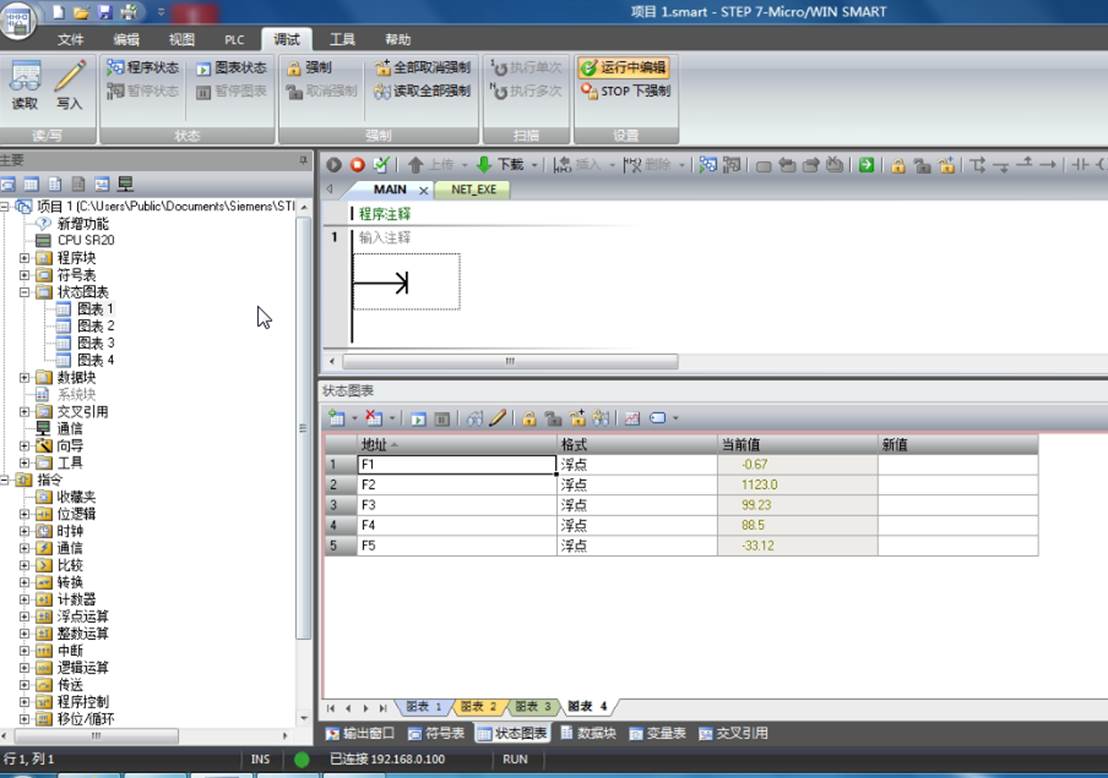Click the green Run PLC icon
Screen dimensions: 1108x778
(x=334, y=165)
